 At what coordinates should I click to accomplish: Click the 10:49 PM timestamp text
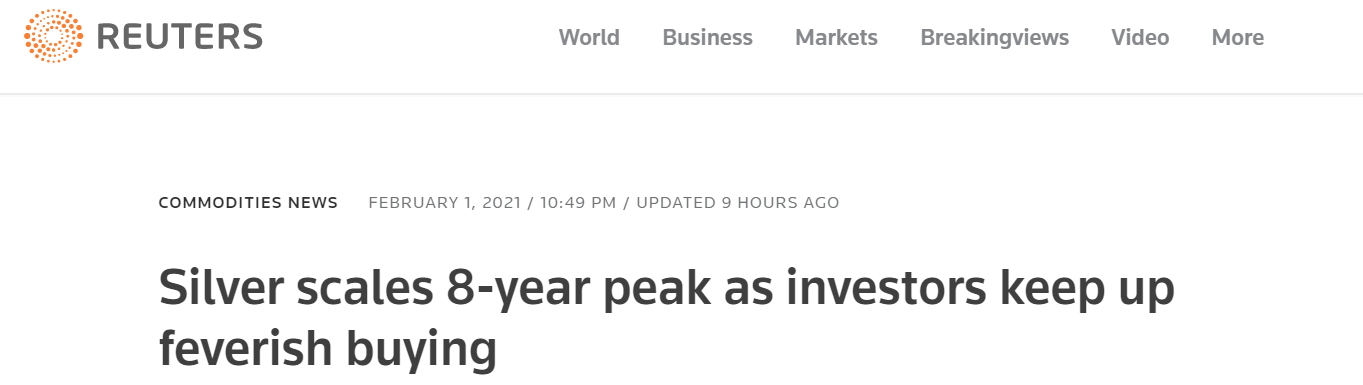pyautogui.click(x=579, y=203)
